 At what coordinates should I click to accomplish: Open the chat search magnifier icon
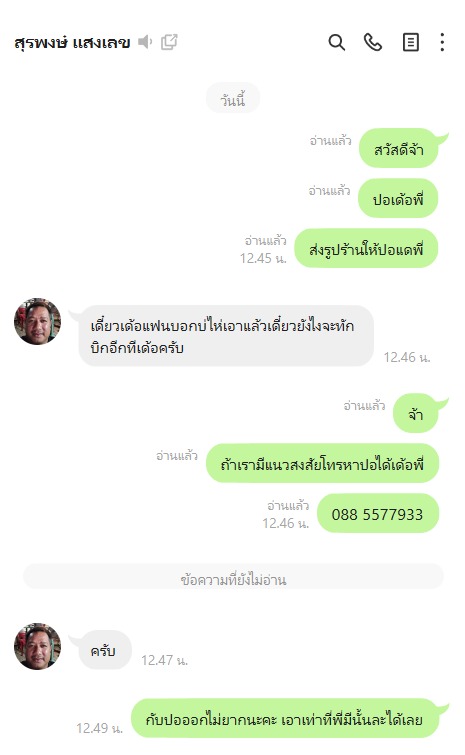(x=336, y=42)
